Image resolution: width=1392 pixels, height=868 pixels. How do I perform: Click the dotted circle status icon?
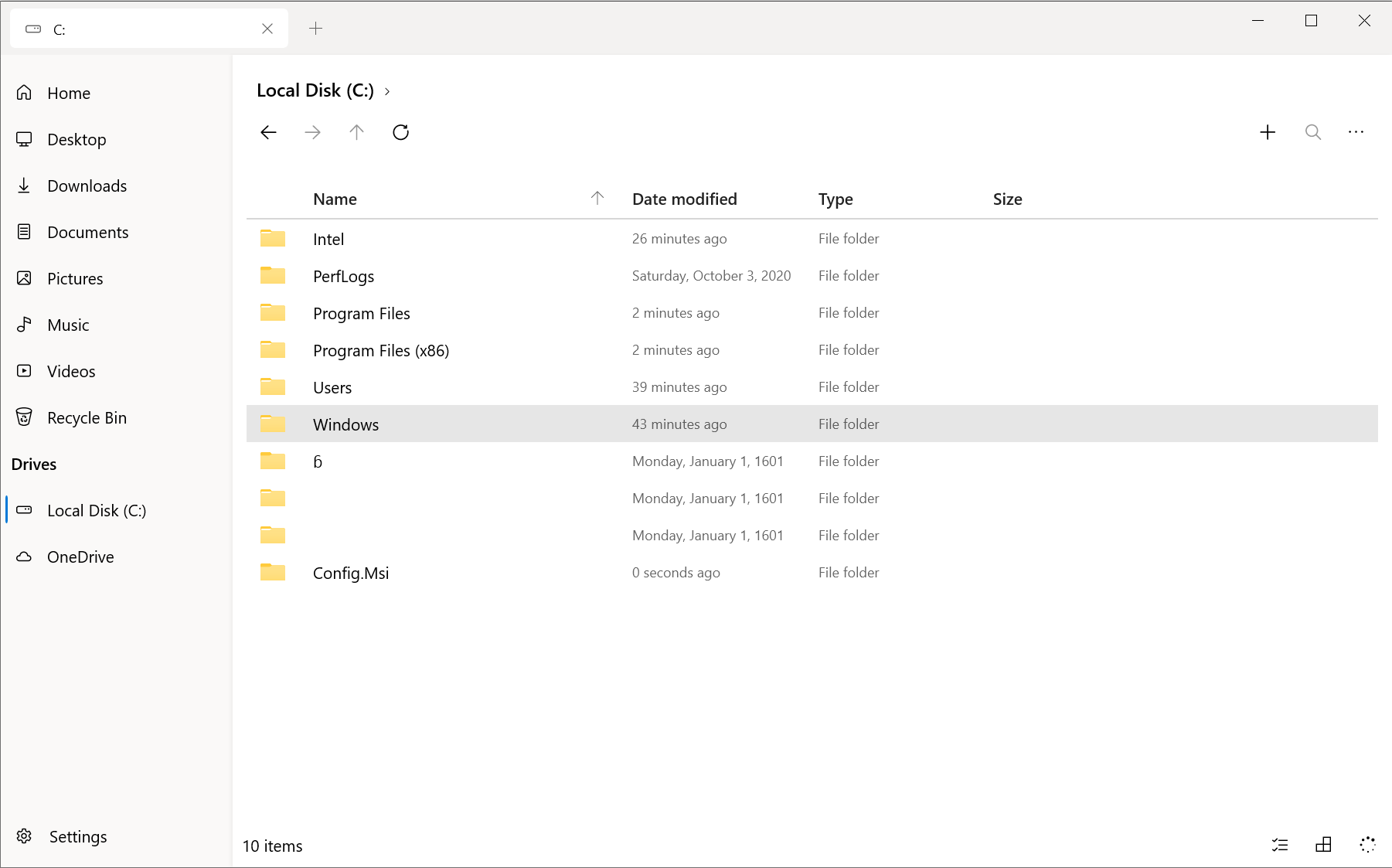tap(1367, 845)
